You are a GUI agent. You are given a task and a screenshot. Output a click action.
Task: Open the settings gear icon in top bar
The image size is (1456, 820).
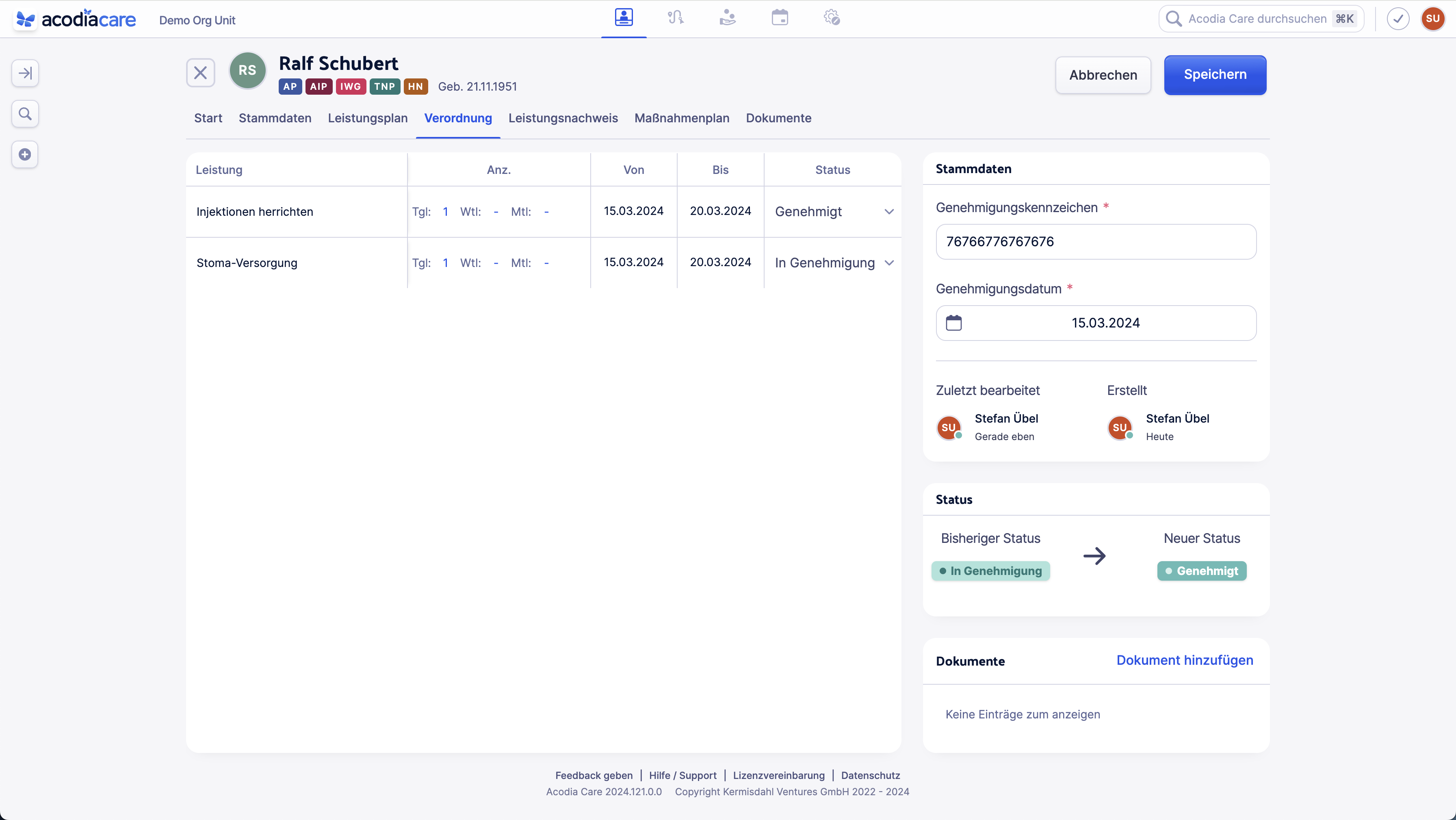point(832,18)
